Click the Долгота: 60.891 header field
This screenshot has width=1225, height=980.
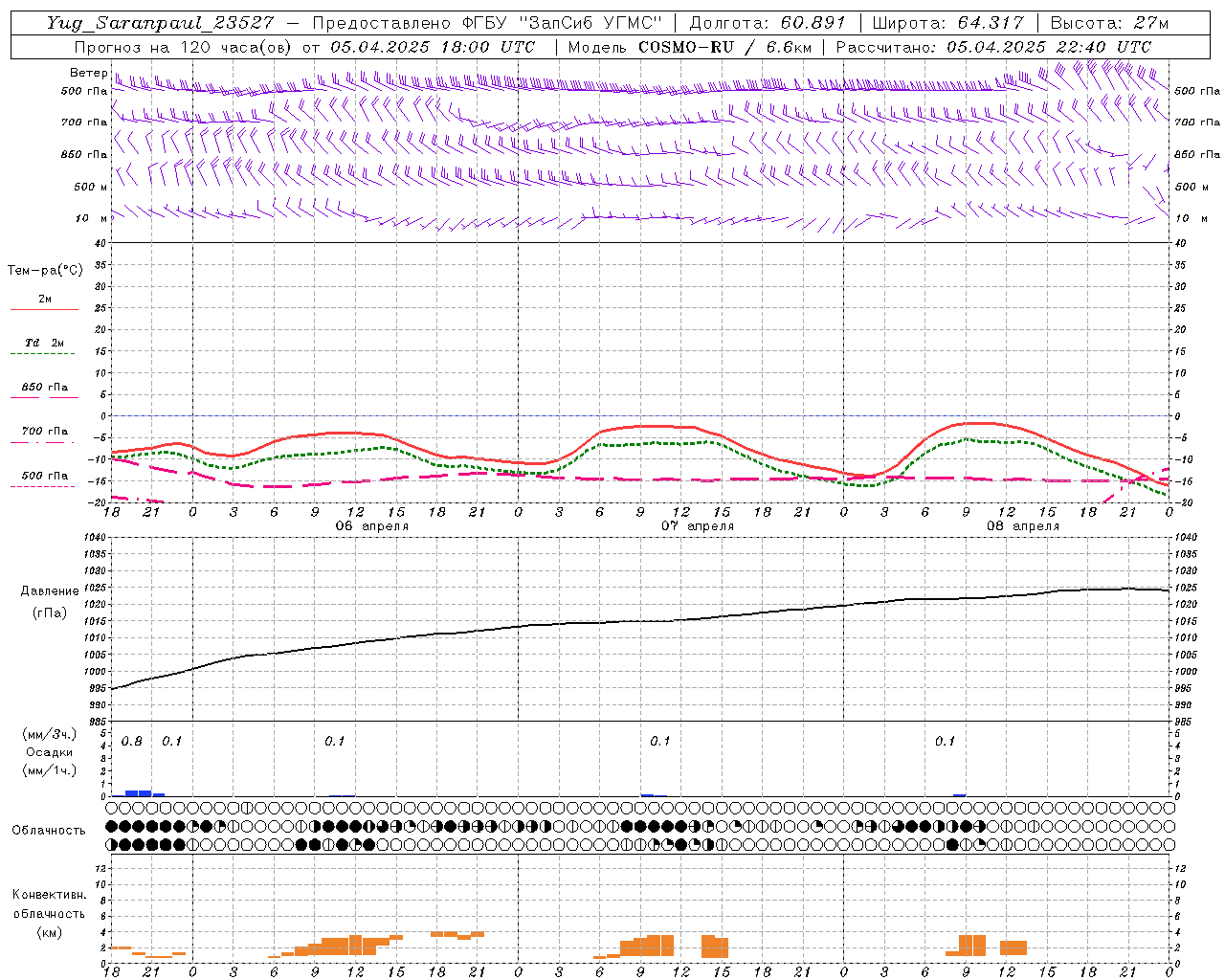click(x=768, y=23)
